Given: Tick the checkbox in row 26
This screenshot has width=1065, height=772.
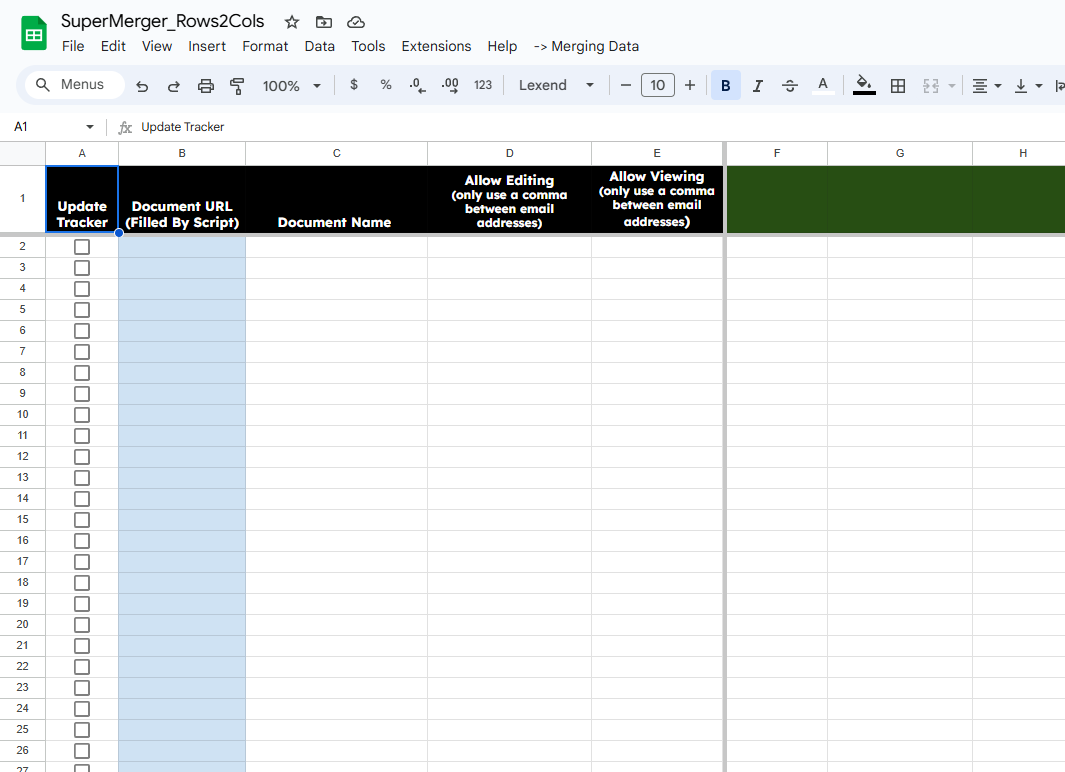Looking at the screenshot, I should 82,751.
